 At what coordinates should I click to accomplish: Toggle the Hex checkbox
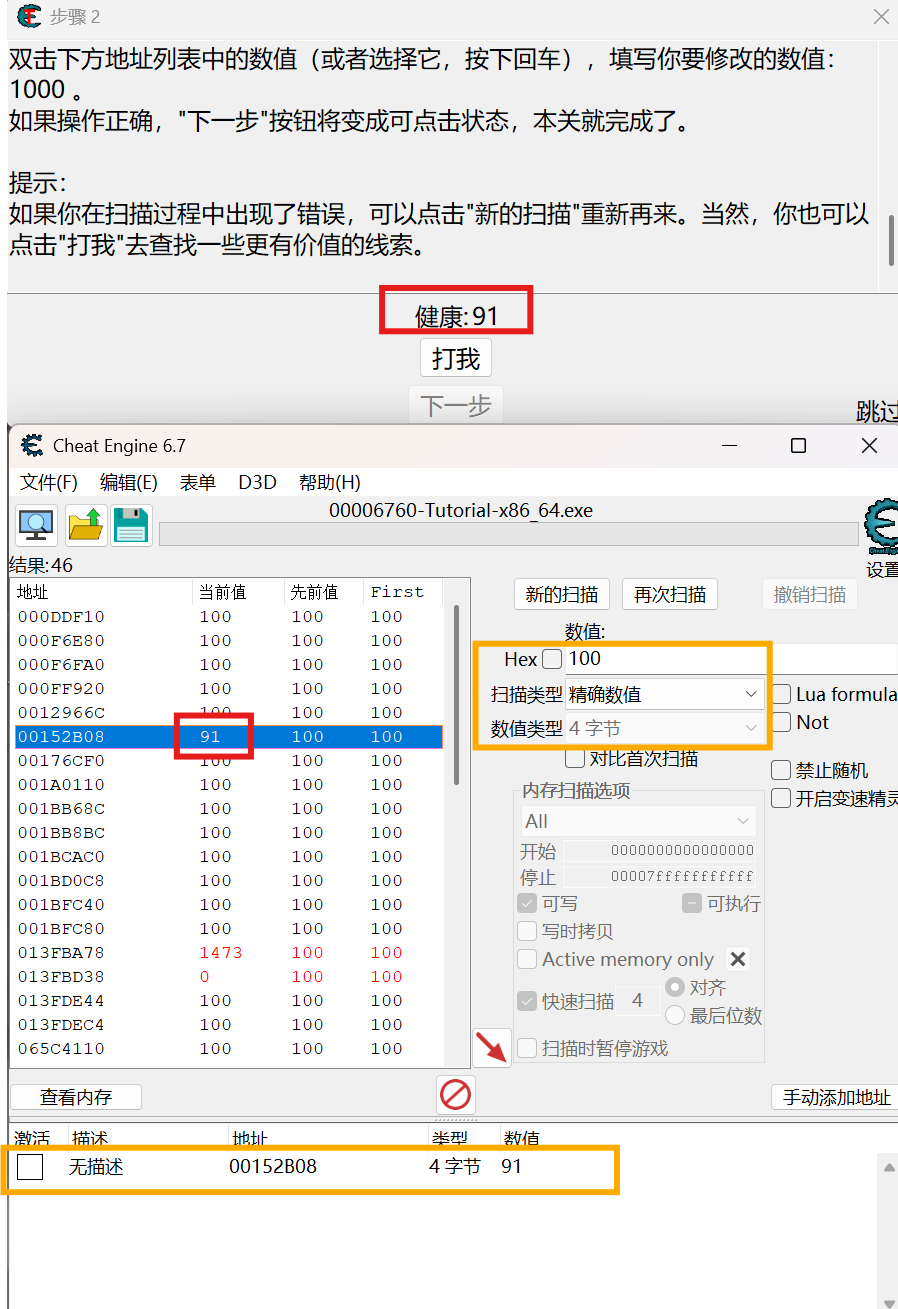point(552,659)
